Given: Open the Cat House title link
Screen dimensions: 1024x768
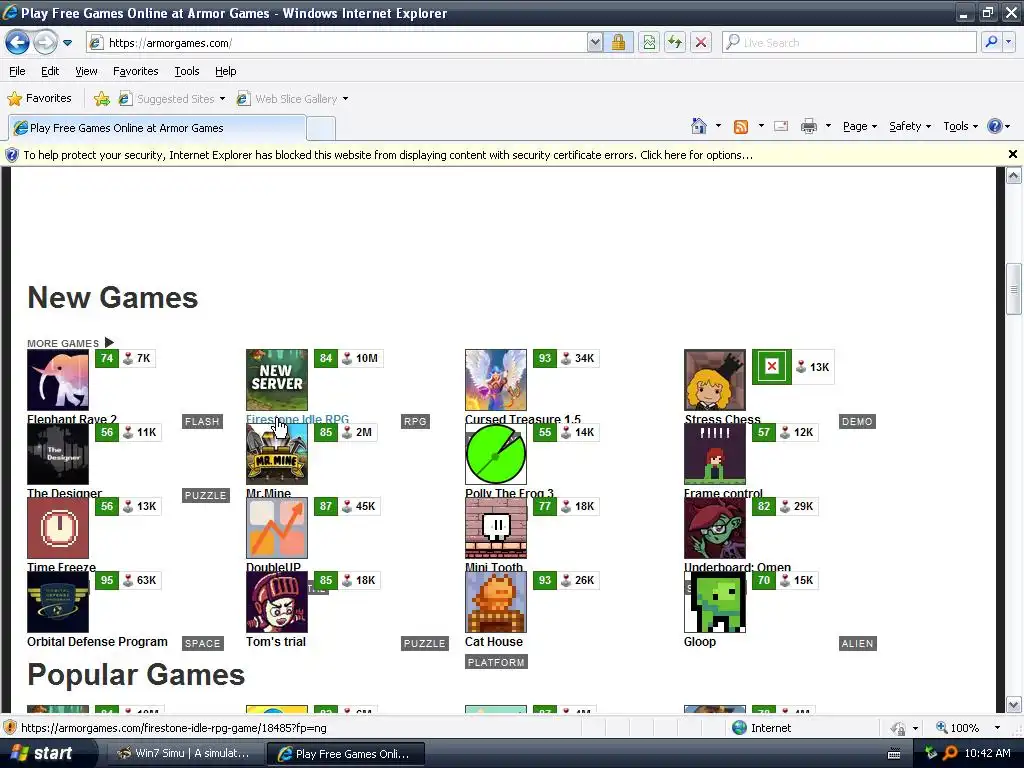Looking at the screenshot, I should coord(494,642).
